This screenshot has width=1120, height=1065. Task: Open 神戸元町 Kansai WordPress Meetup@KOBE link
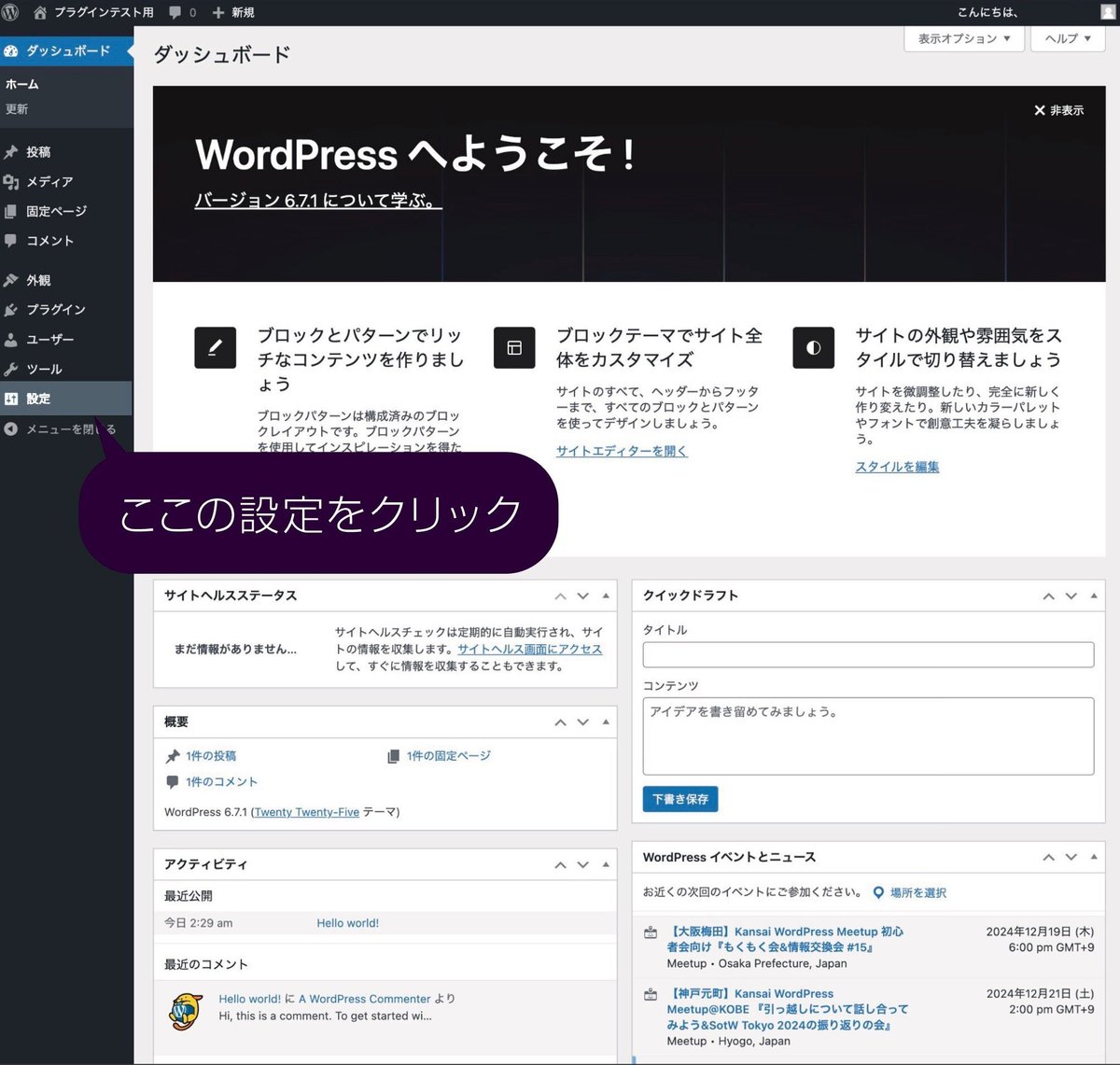788,1010
